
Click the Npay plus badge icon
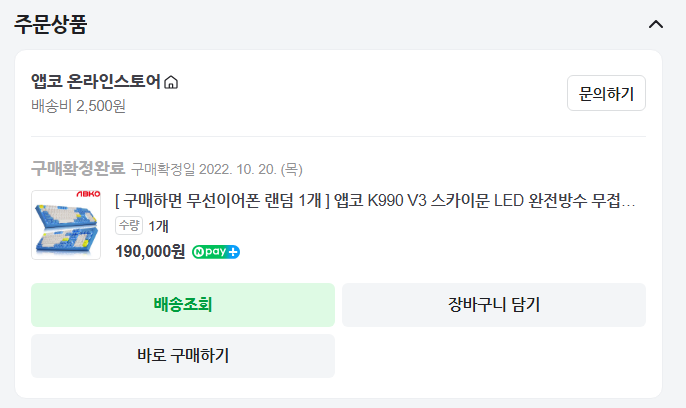(215, 251)
